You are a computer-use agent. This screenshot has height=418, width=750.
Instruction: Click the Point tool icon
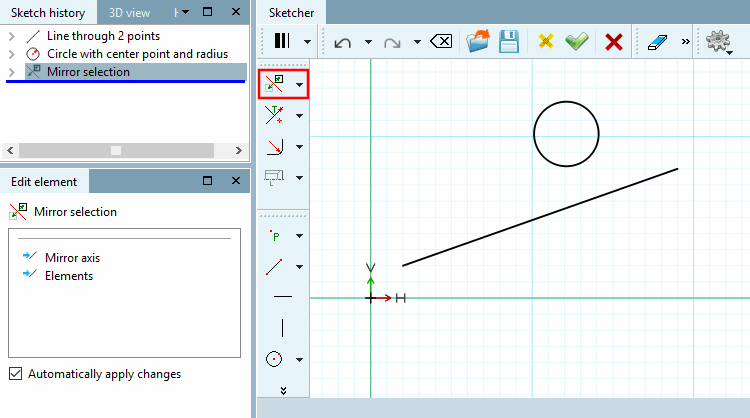tap(275, 235)
